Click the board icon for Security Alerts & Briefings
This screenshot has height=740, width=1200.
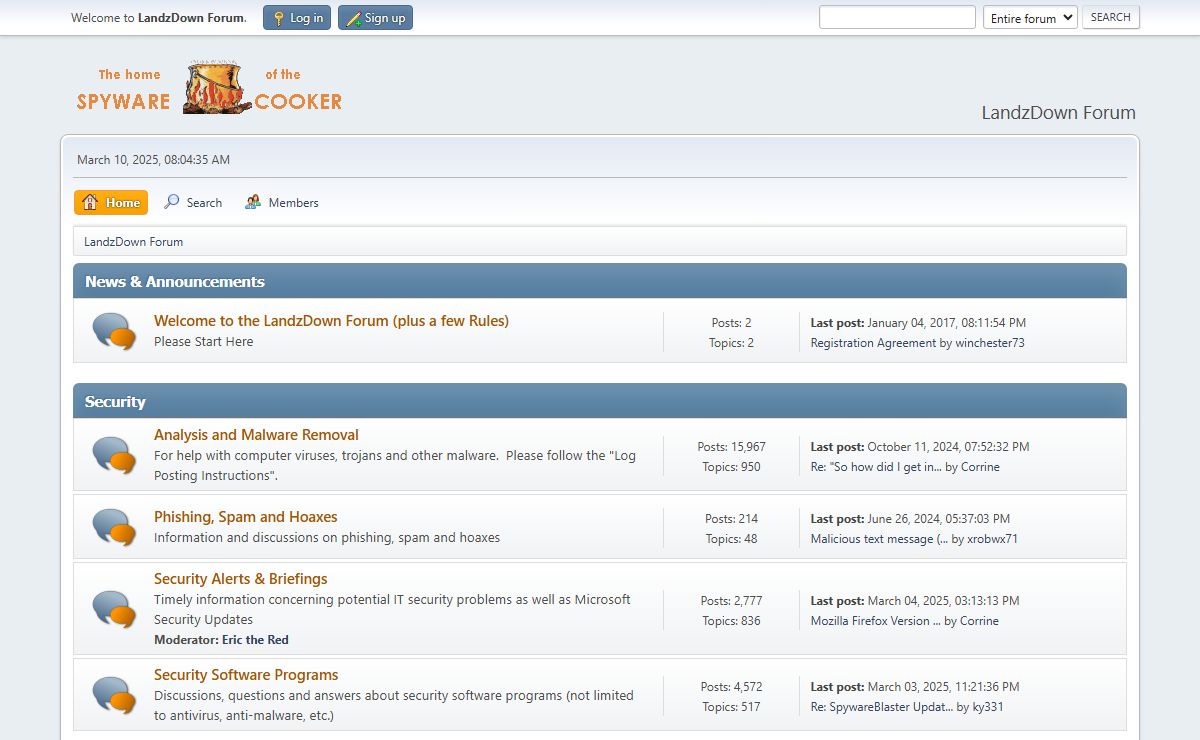point(114,609)
